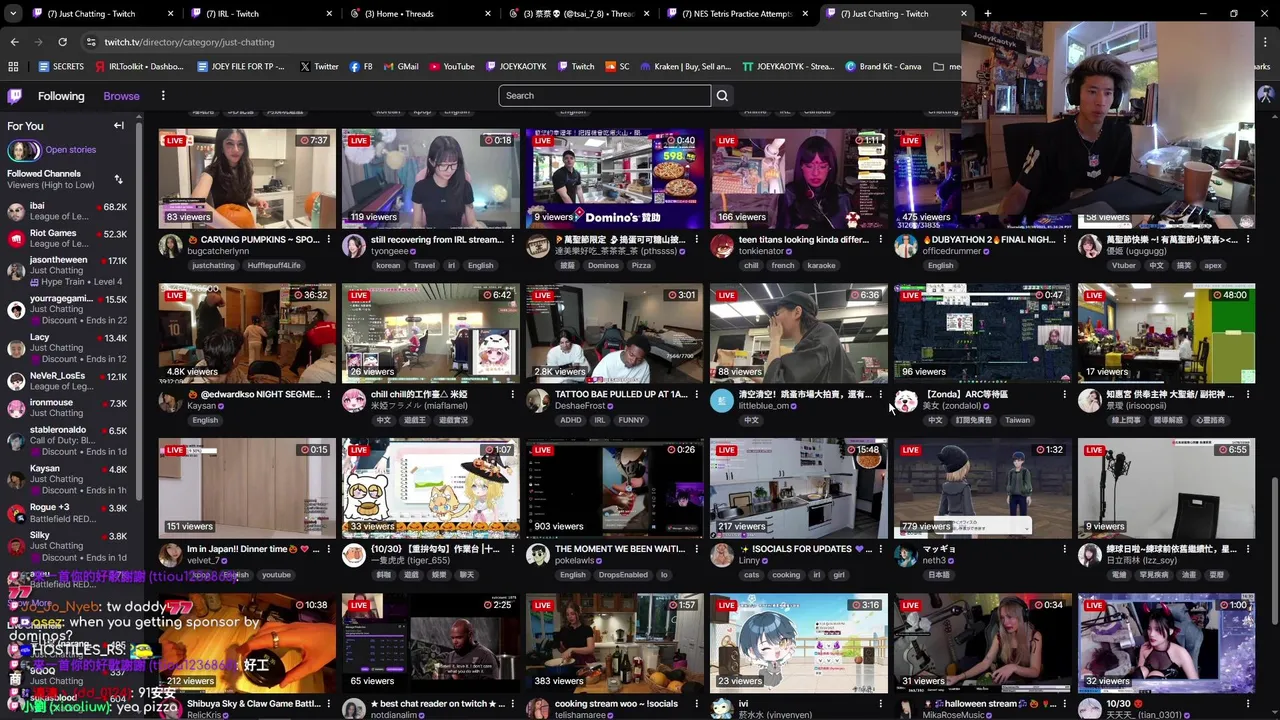Click the DropsEnabled tag
The width and height of the screenshot is (1280, 720).
click(x=623, y=575)
